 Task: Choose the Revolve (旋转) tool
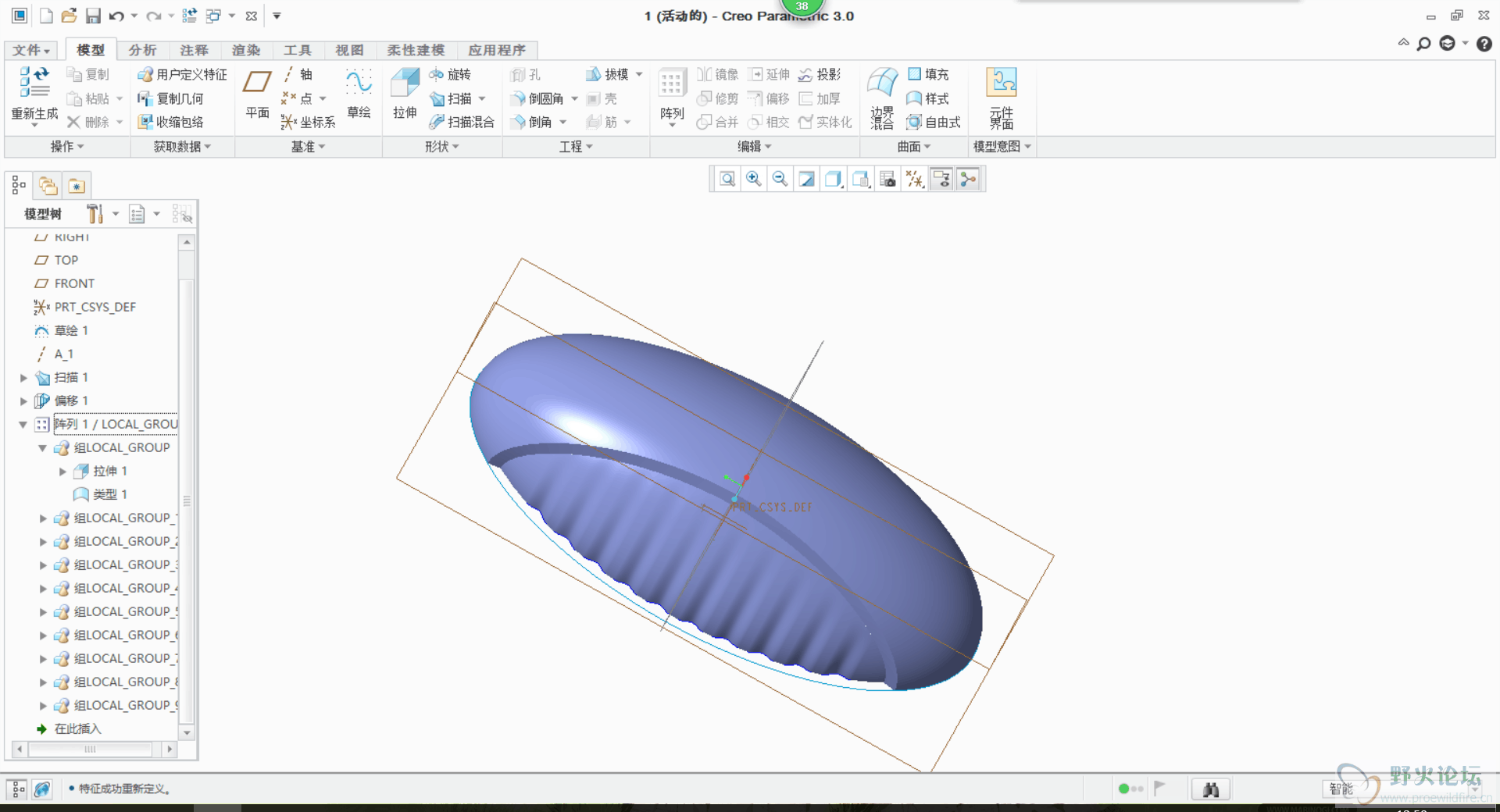click(x=450, y=74)
